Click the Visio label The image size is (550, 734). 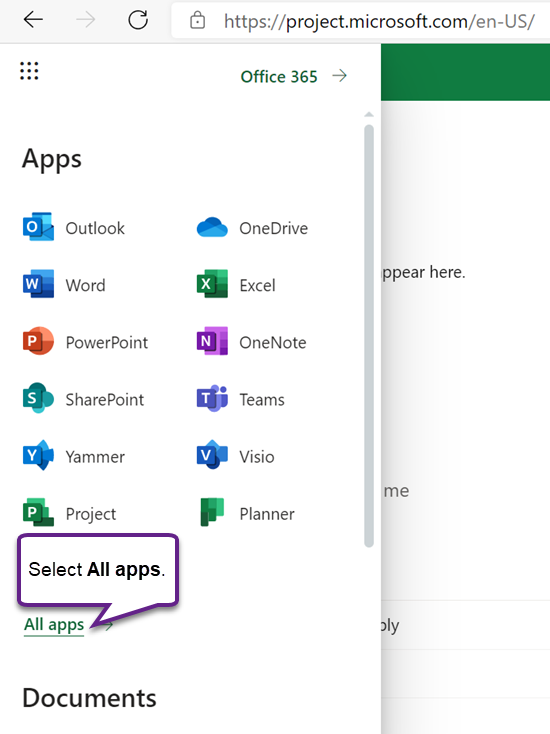coord(257,457)
